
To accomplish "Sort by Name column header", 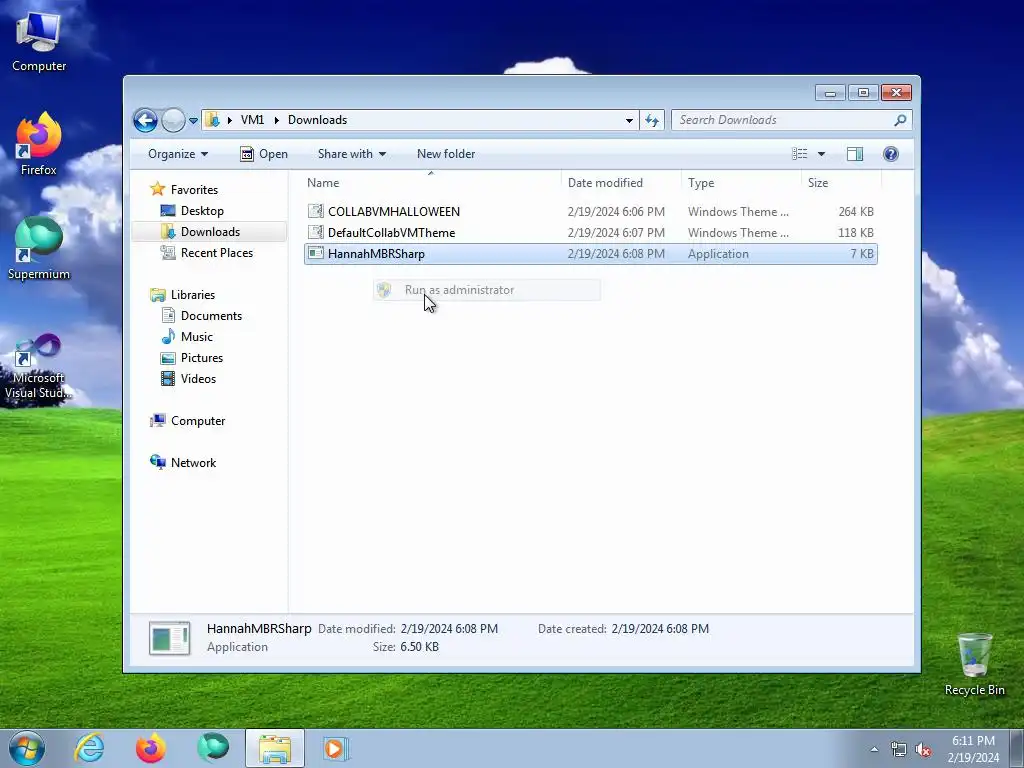I will tap(431, 183).
